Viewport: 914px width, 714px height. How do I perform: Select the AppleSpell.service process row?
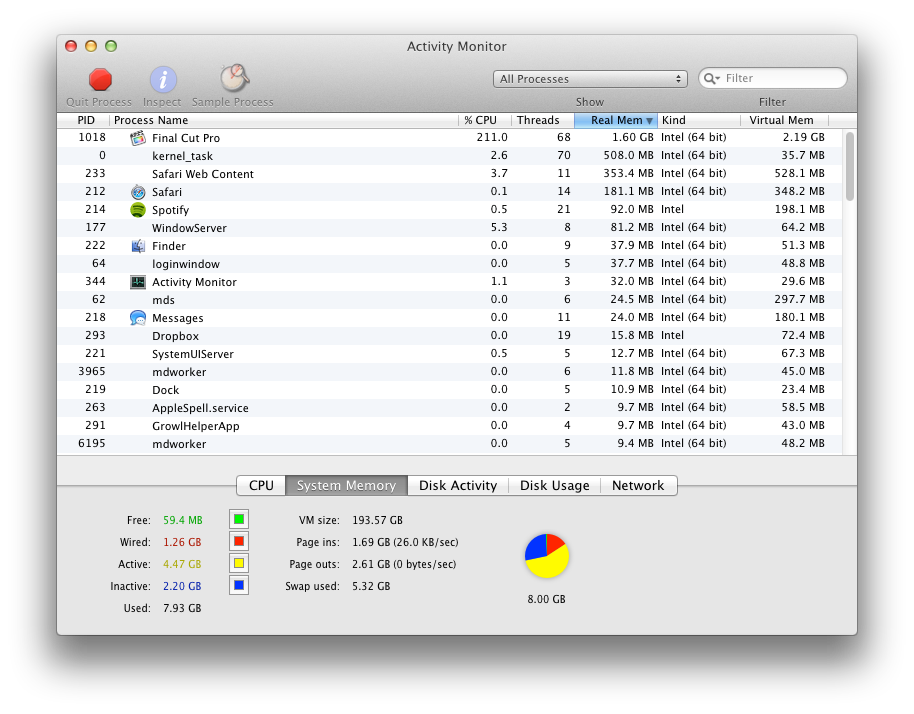tap(449, 408)
